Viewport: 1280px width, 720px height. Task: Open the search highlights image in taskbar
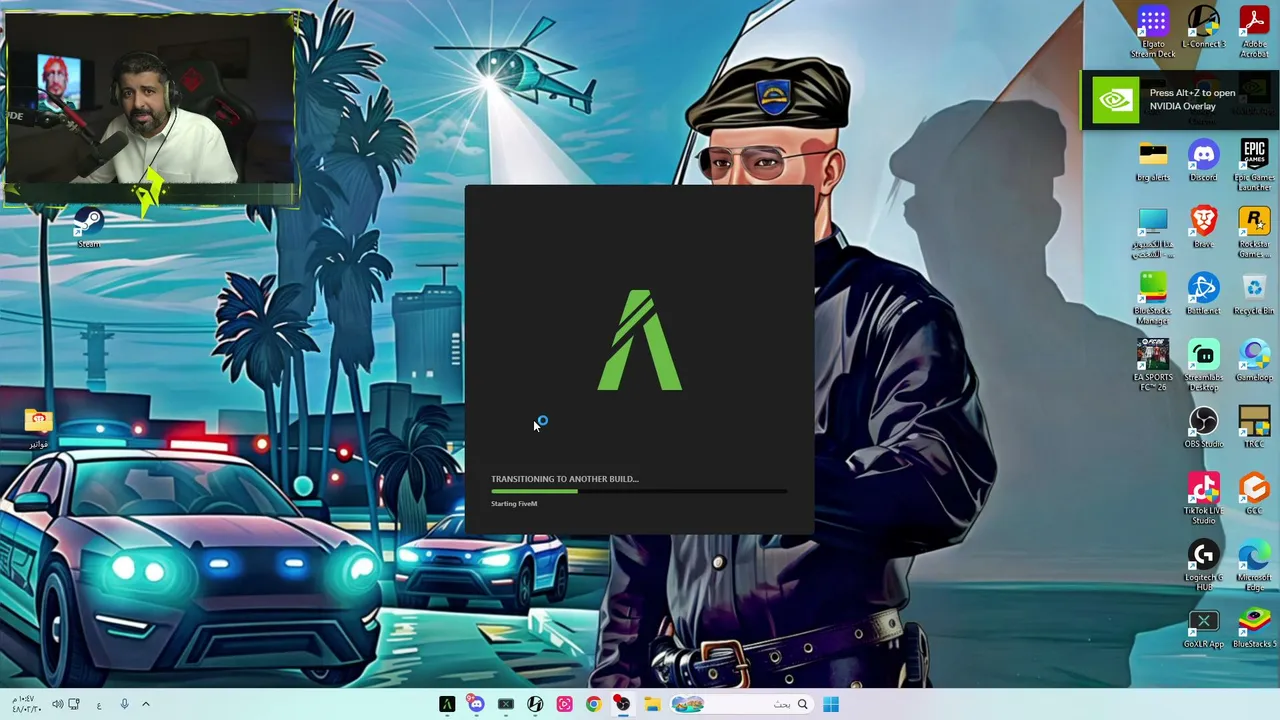[688, 704]
